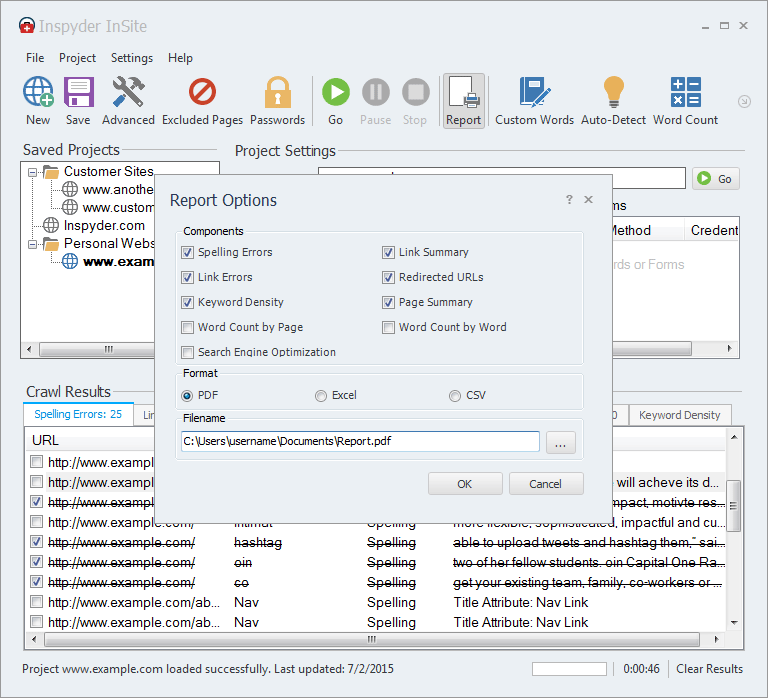Uncheck the hashtag spelling row checkbox

pos(36,541)
